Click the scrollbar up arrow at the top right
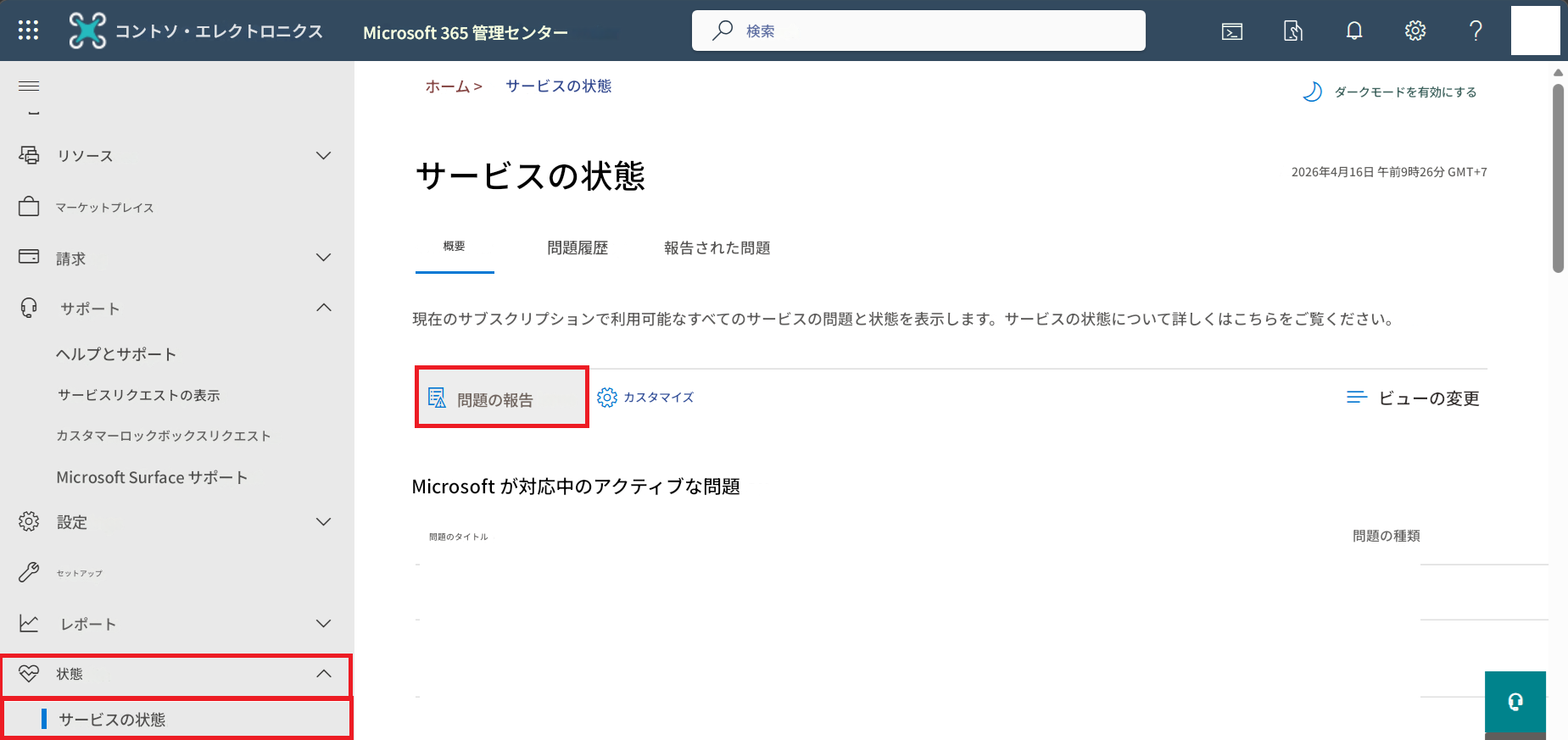1568x740 pixels. pyautogui.click(x=1558, y=73)
